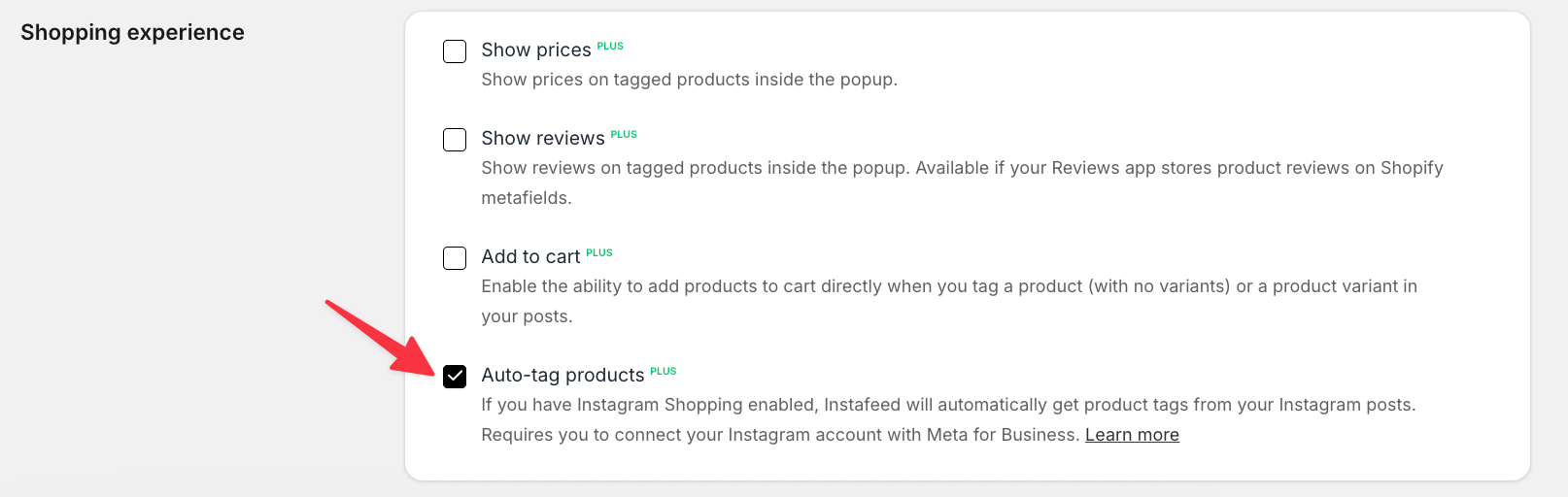Tick the Show reviews checkbox
Screen dimensions: 1568x497
click(455, 140)
